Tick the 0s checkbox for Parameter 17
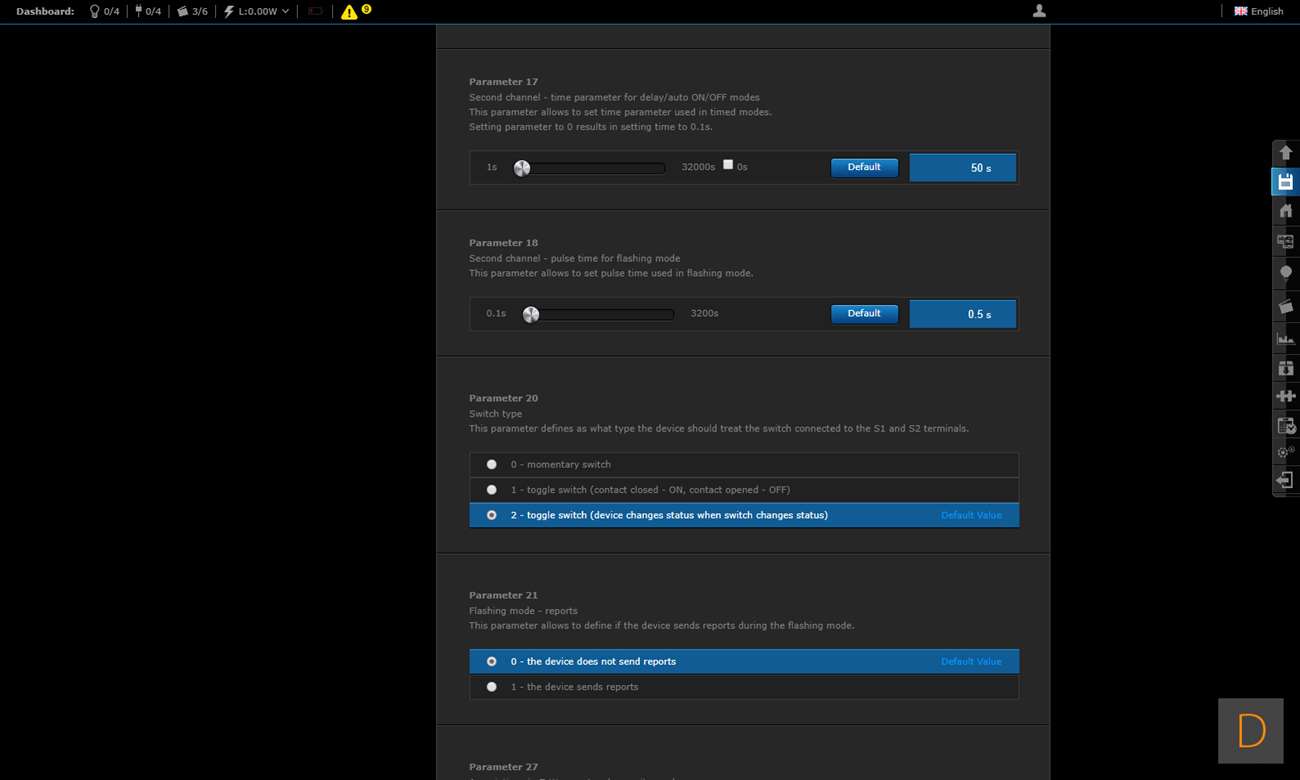This screenshot has width=1300, height=780. coord(728,165)
